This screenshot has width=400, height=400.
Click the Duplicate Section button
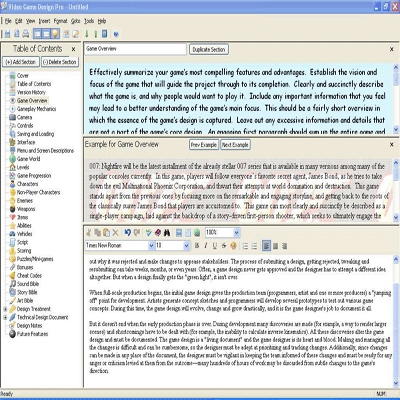click(209, 49)
